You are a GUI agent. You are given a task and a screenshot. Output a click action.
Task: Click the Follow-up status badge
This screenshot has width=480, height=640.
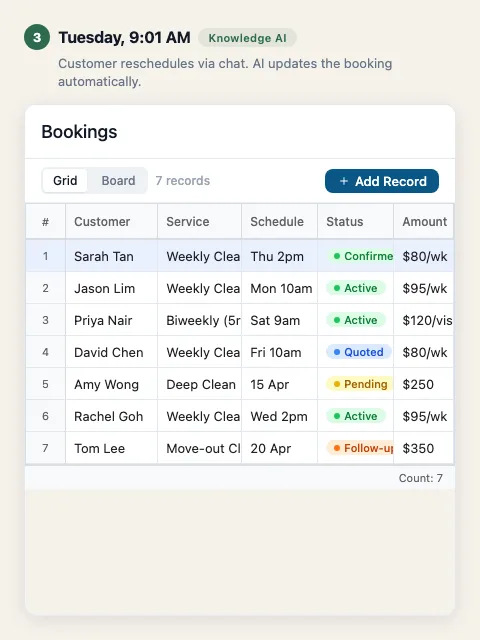coord(360,448)
